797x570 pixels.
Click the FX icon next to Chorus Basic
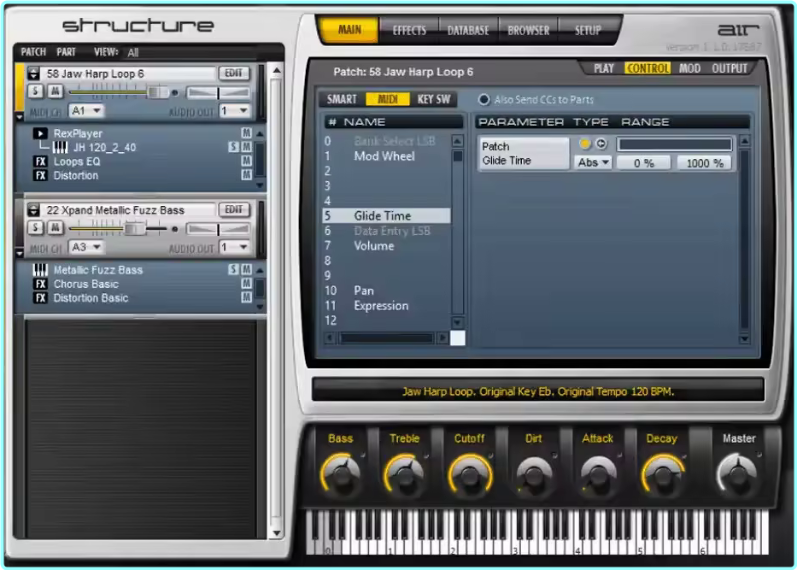[x=40, y=284]
